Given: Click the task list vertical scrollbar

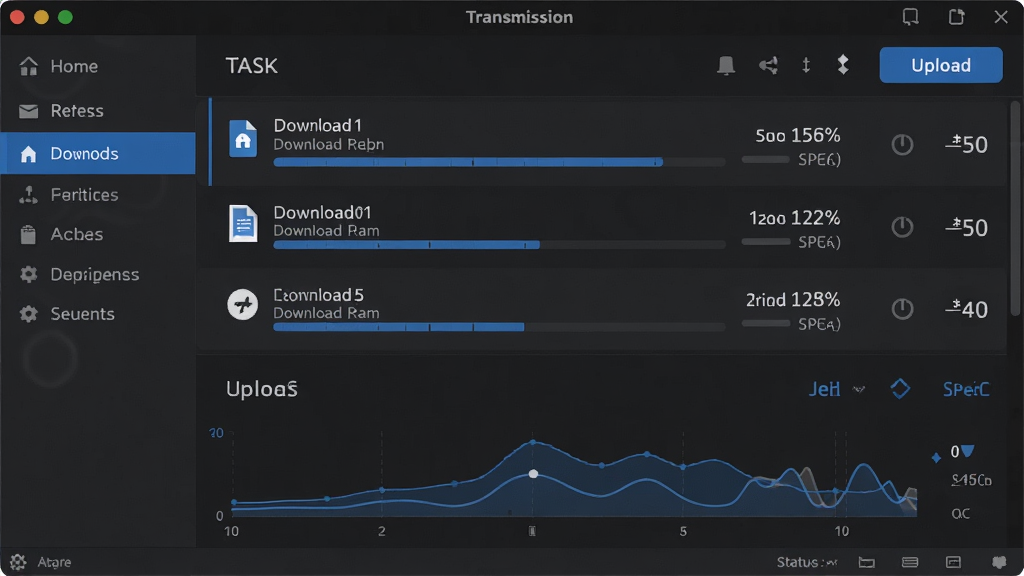Looking at the screenshot, I should click(x=1016, y=209).
